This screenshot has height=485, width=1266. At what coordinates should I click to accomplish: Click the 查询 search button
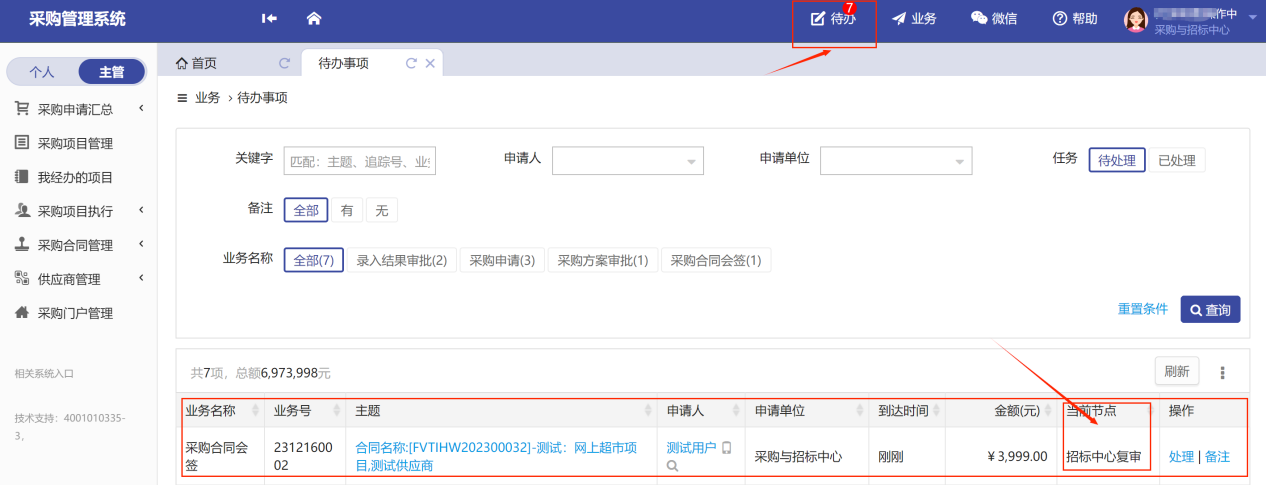tap(1210, 310)
